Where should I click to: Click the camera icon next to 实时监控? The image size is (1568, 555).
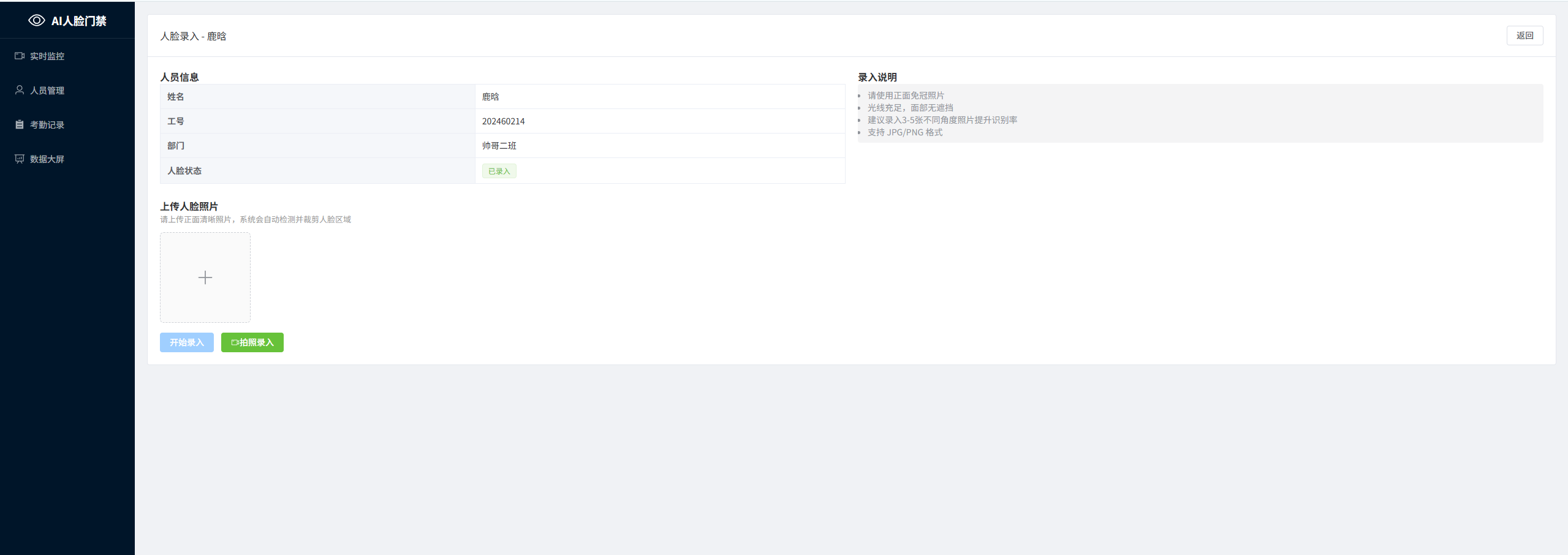(x=20, y=56)
